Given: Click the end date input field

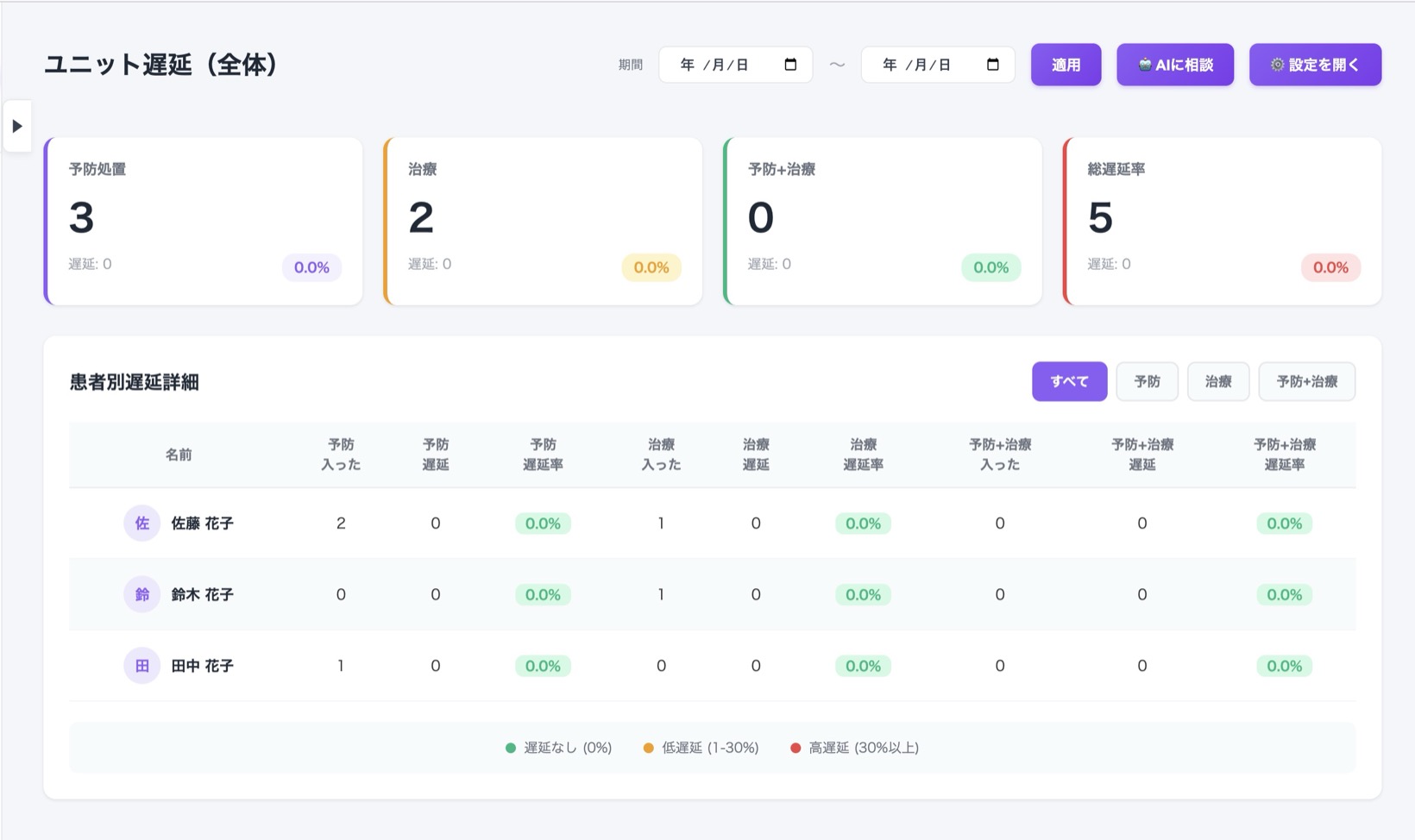Looking at the screenshot, I should (938, 65).
